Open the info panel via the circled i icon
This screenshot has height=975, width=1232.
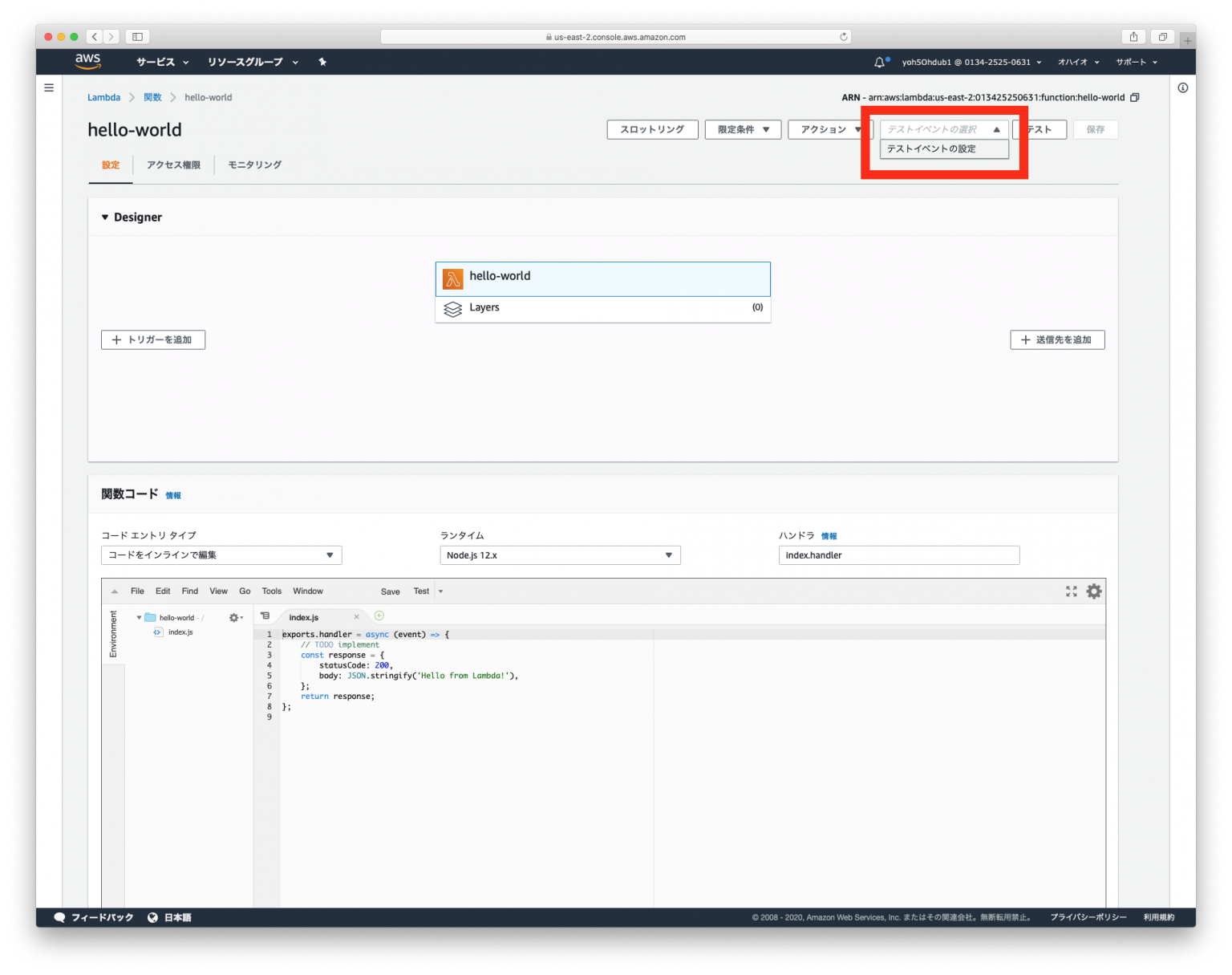[1183, 88]
